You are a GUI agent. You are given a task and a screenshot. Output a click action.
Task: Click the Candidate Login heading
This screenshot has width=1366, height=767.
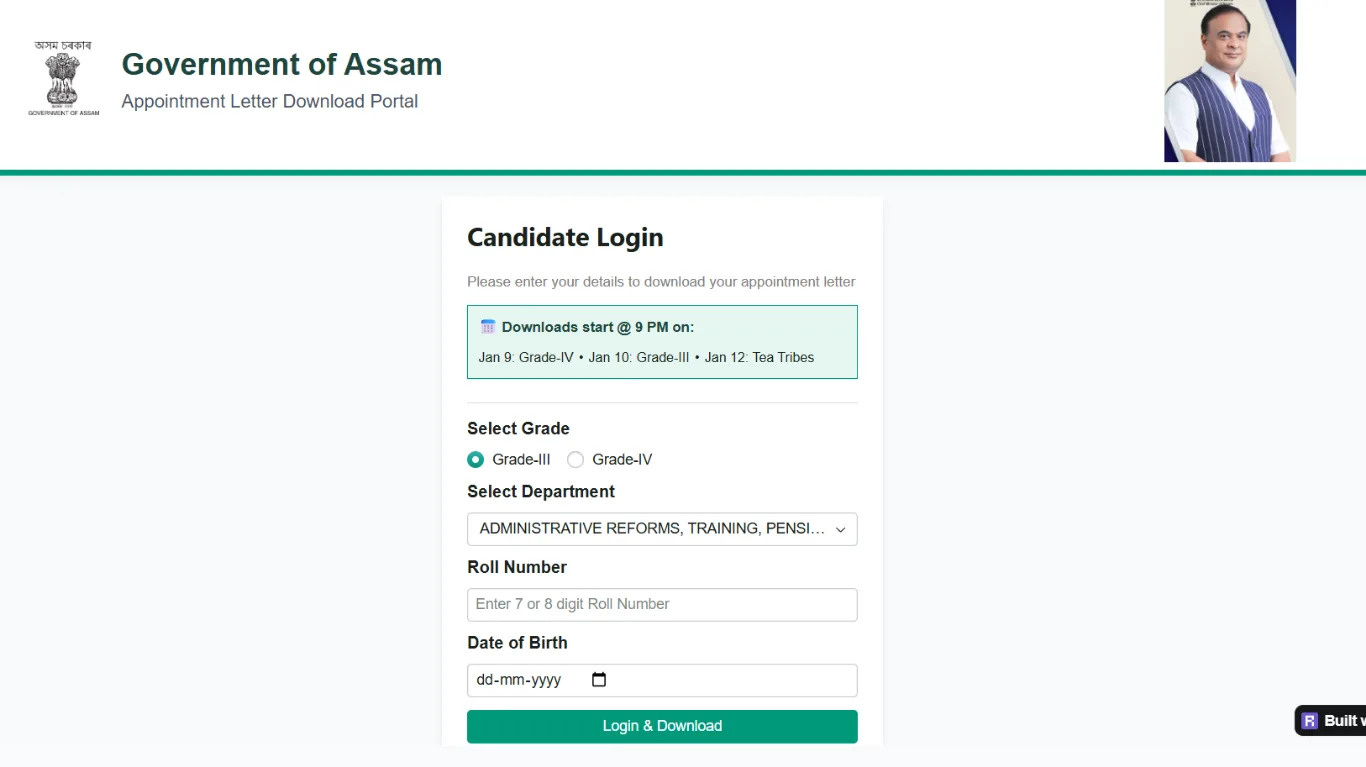coord(565,237)
